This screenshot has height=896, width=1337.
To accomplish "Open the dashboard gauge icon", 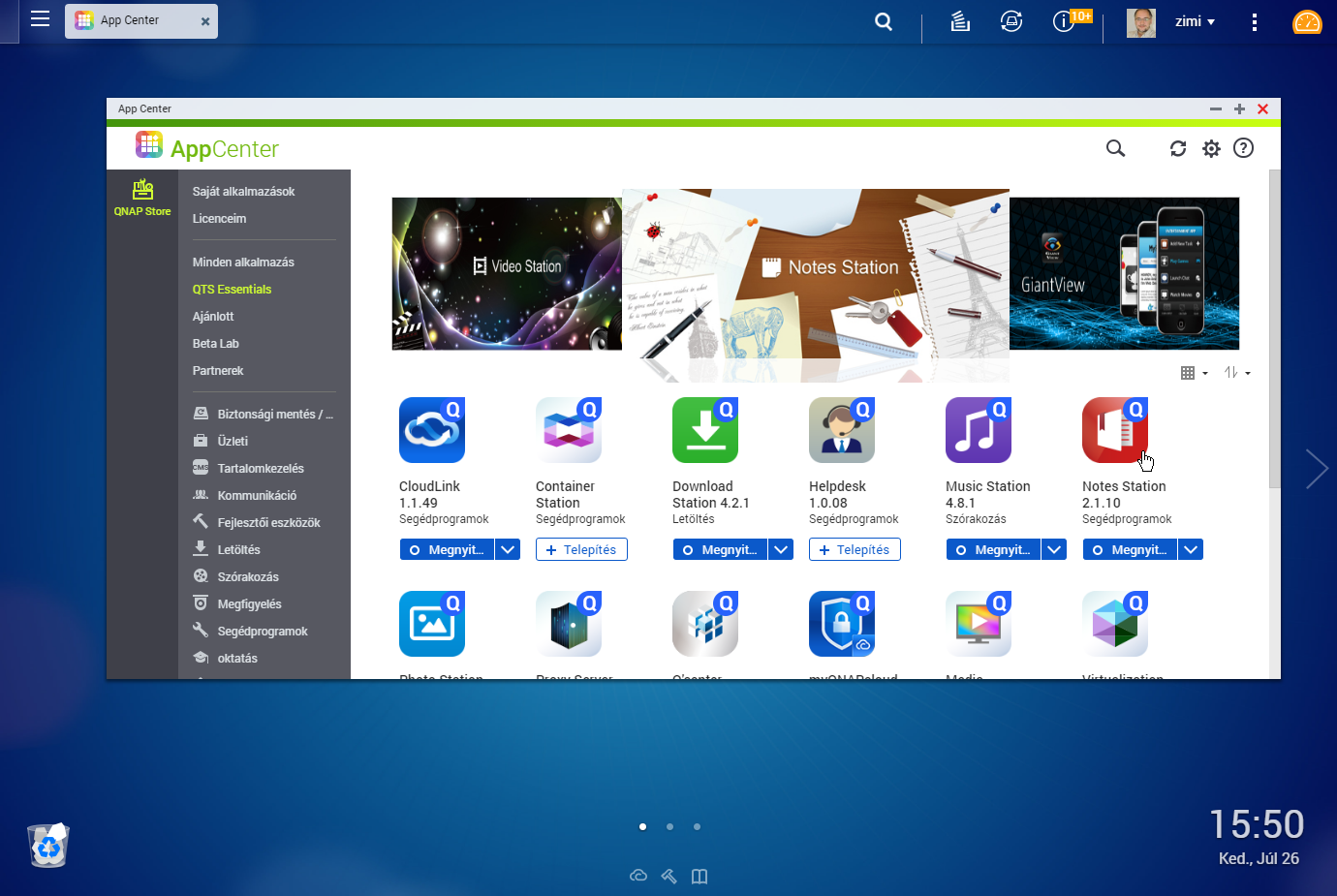I will point(1307,21).
